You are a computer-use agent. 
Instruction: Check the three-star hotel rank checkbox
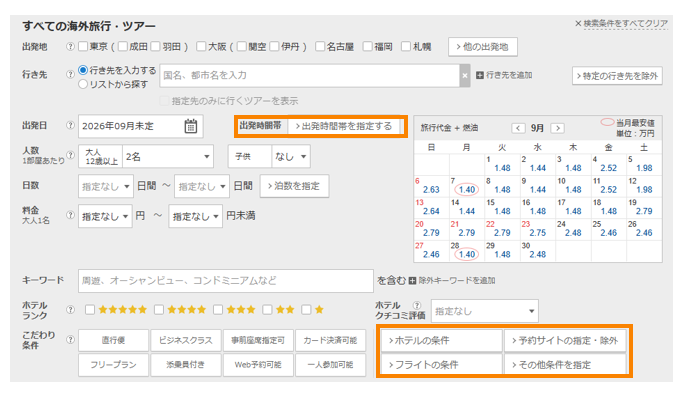pos(218,310)
